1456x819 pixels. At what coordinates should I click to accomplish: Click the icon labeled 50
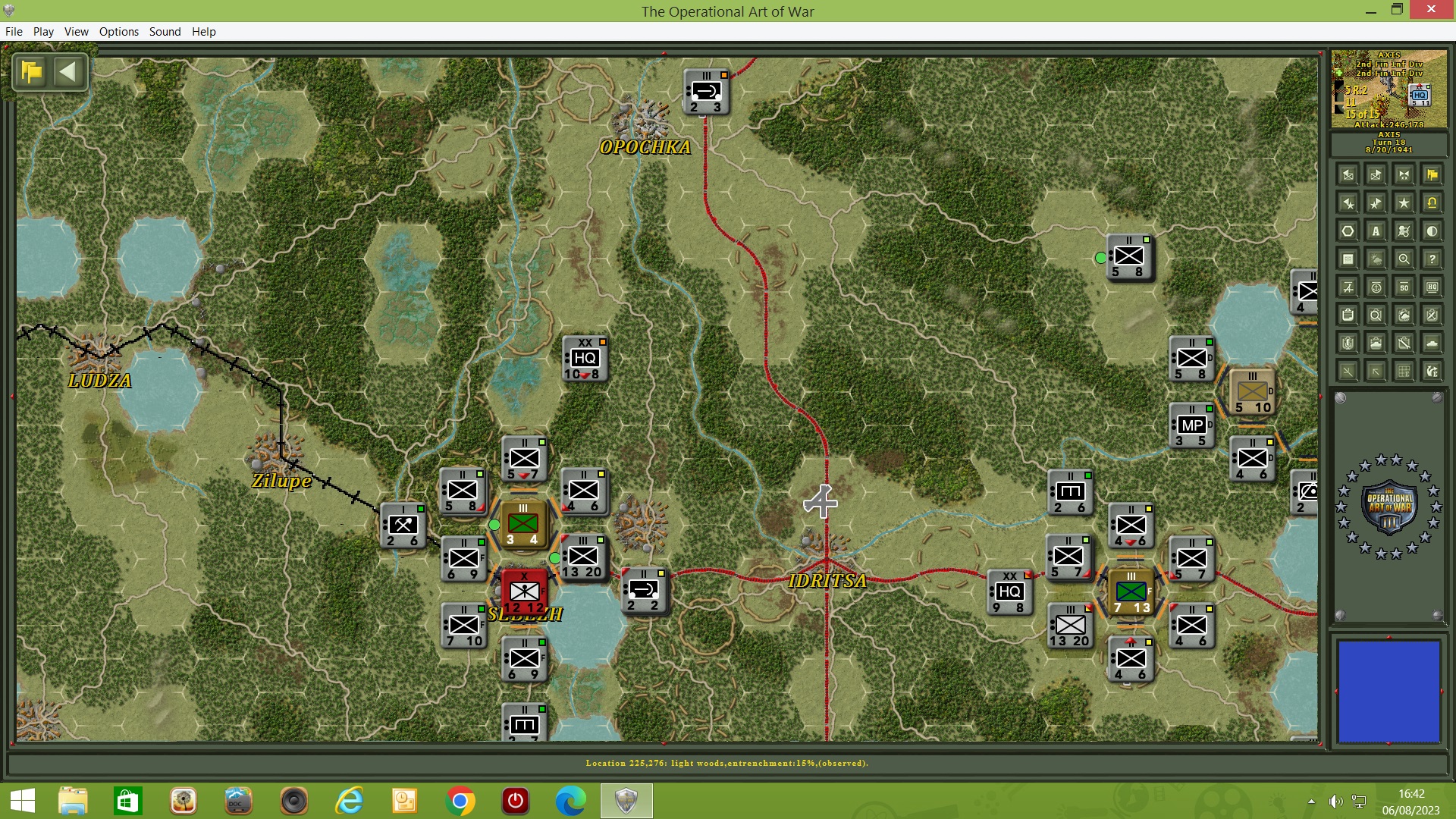pos(1404,287)
